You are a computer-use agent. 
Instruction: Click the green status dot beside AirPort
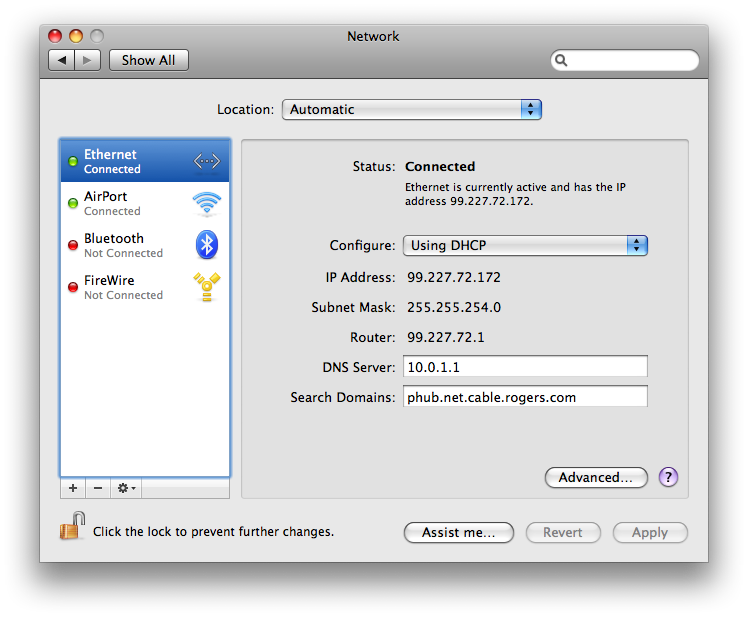(73, 203)
